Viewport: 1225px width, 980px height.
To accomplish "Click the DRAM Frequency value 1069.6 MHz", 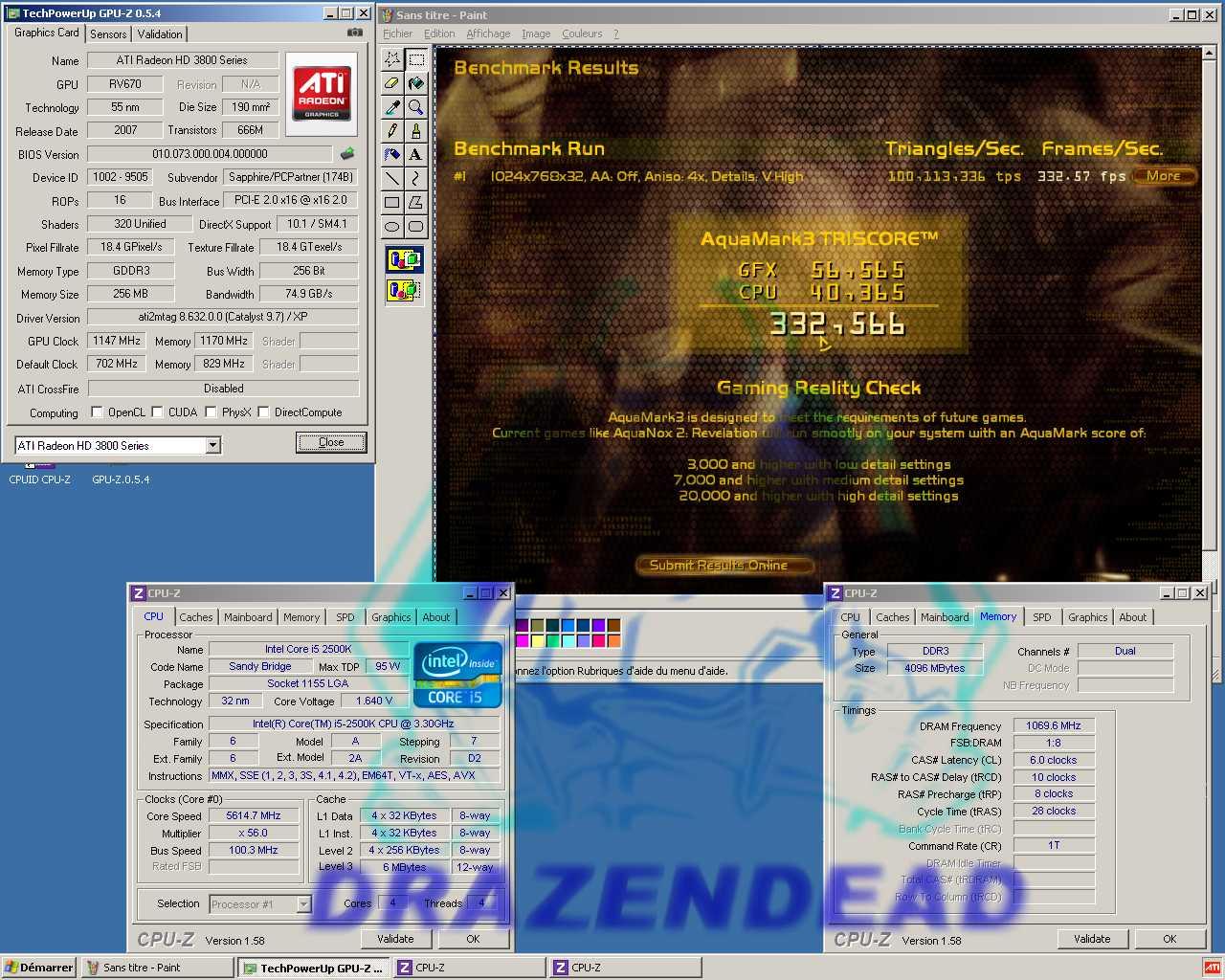I will [1053, 725].
